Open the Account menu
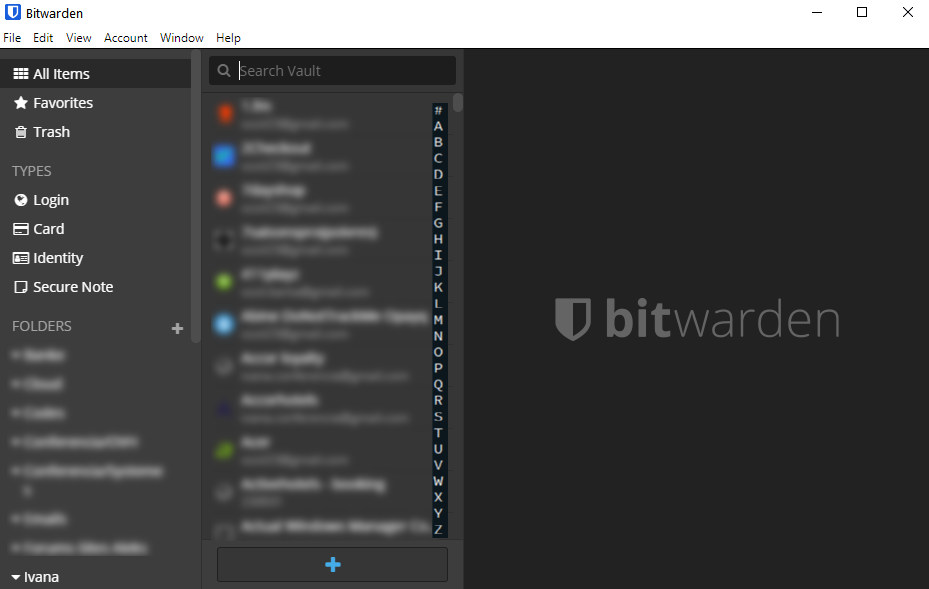This screenshot has height=589, width=929. [x=126, y=38]
